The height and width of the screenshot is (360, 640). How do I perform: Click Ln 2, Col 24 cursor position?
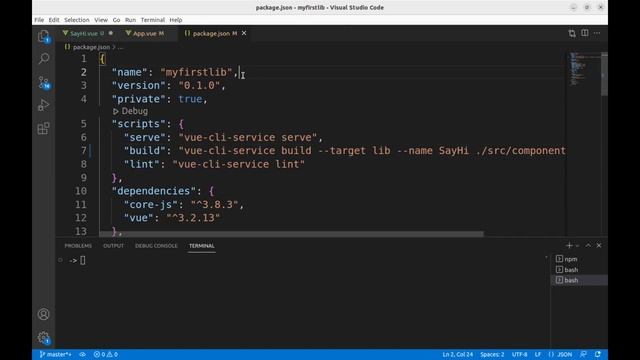tap(458, 354)
